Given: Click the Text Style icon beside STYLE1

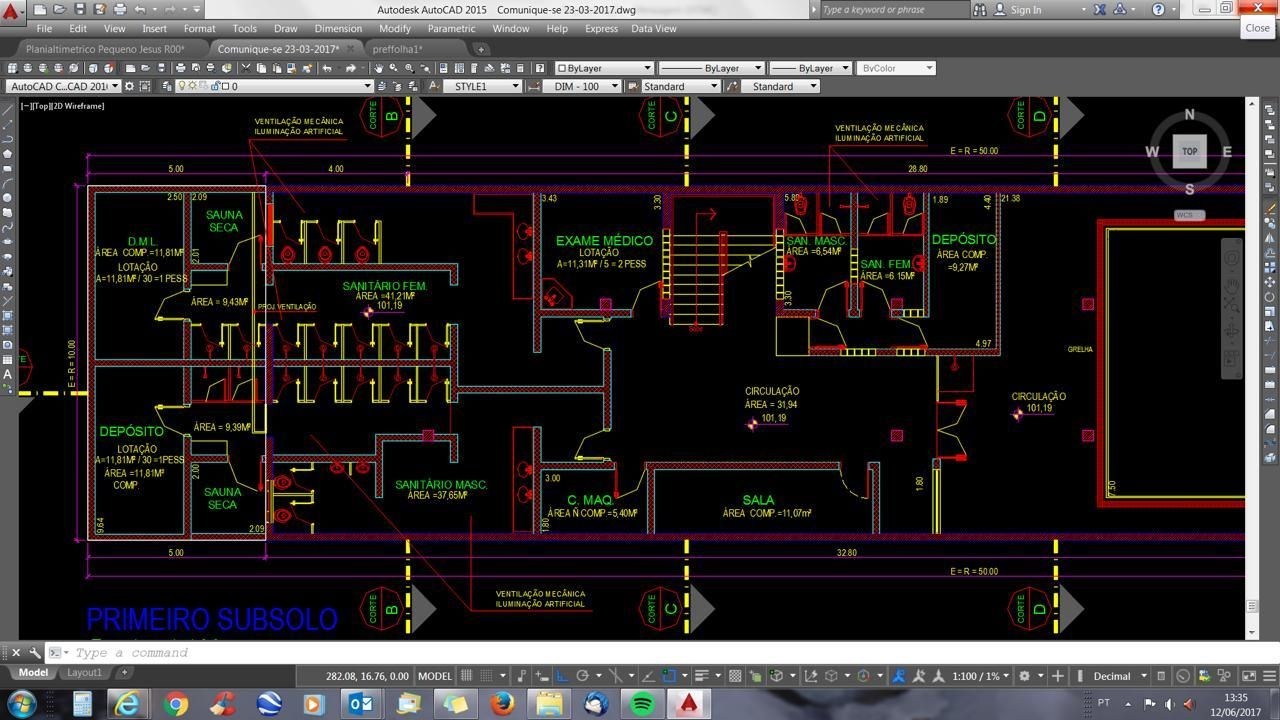Looking at the screenshot, I should [433, 86].
